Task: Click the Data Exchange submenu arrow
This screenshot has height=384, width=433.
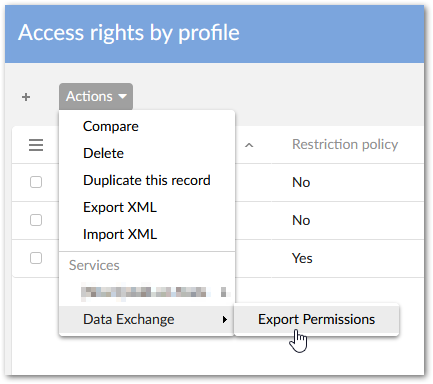Action: pyautogui.click(x=225, y=320)
